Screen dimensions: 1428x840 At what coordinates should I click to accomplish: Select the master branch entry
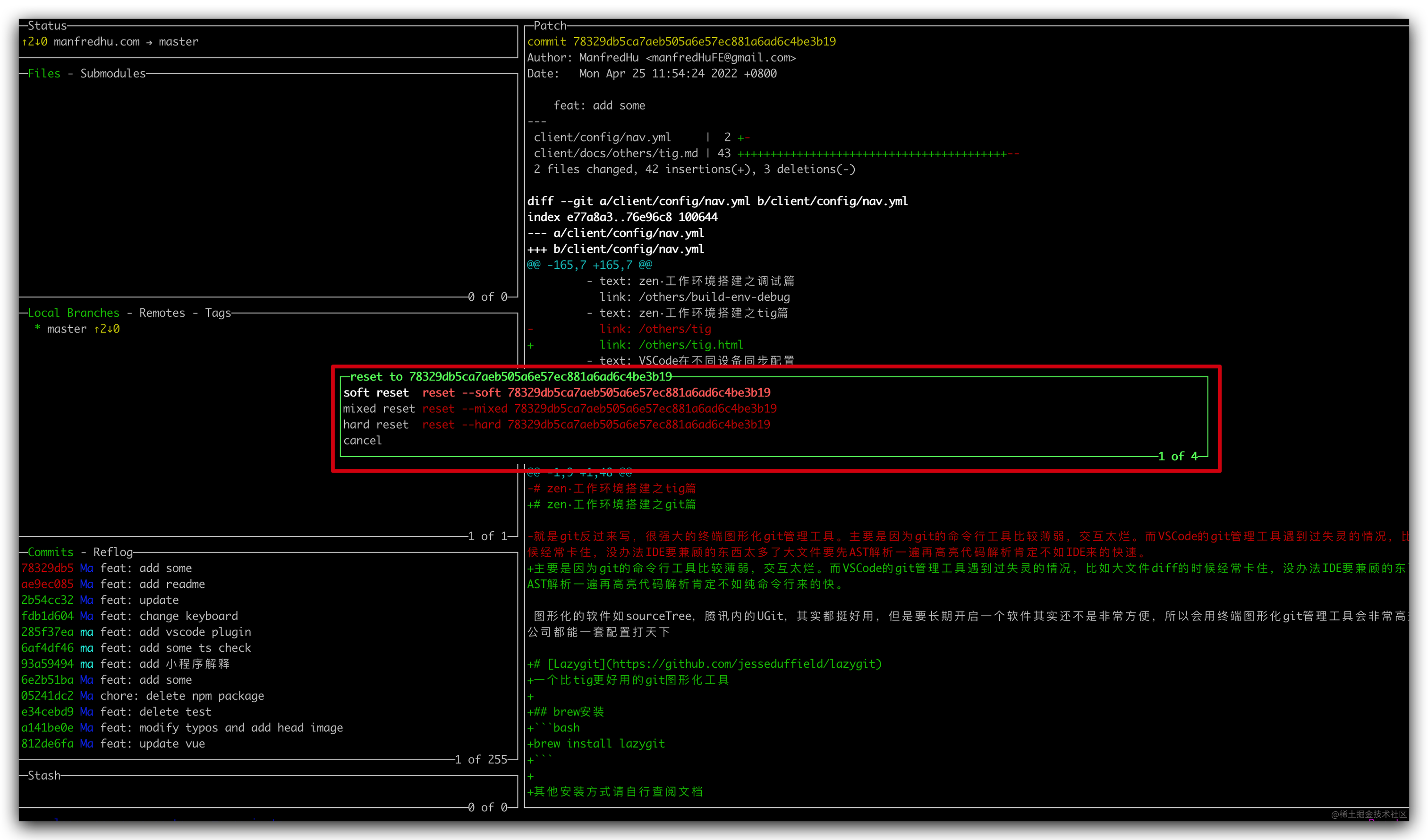pyautogui.click(x=67, y=329)
